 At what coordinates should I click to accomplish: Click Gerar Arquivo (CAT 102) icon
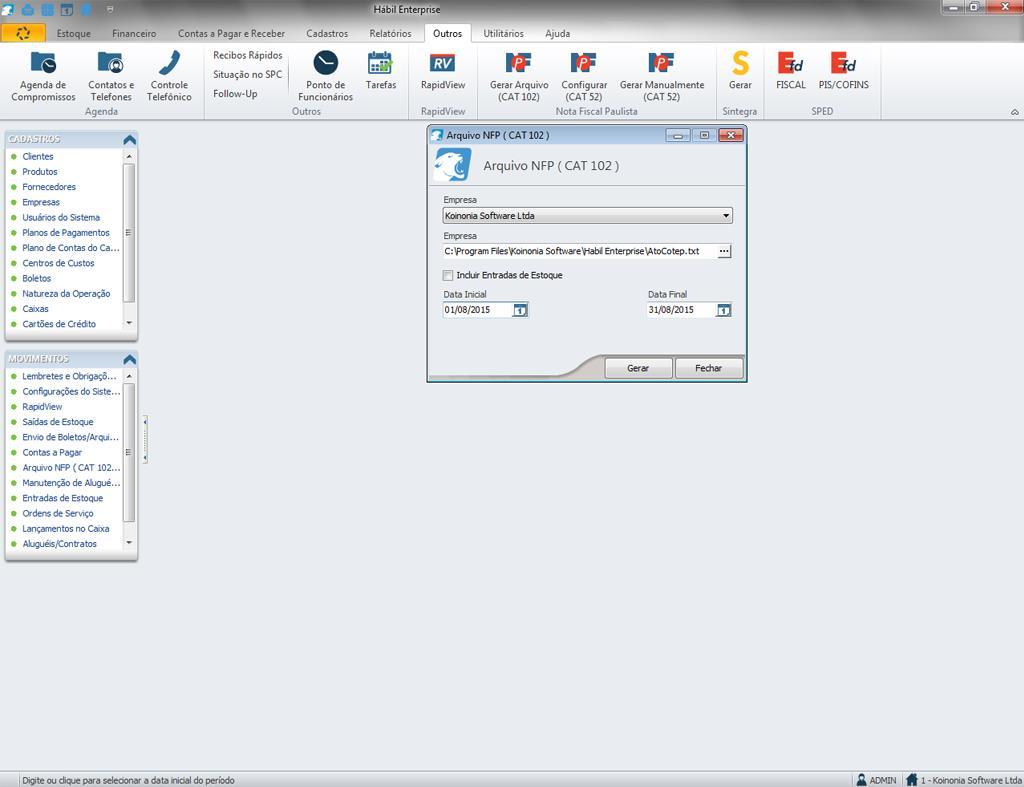click(x=519, y=63)
